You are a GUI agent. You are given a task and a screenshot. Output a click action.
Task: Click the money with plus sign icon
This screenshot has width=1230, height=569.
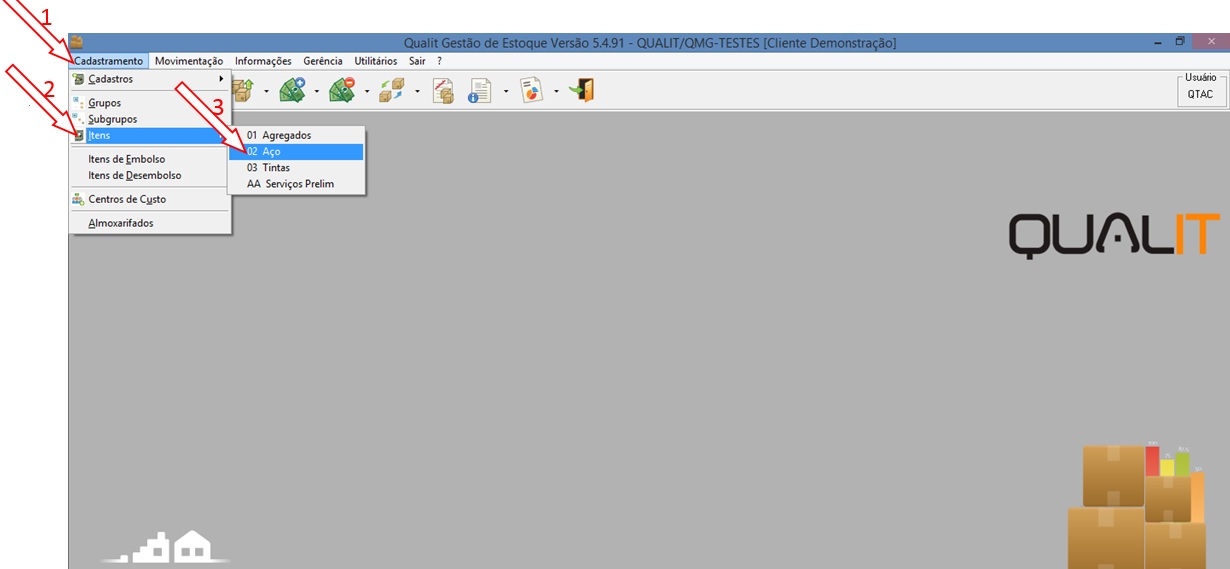point(293,90)
